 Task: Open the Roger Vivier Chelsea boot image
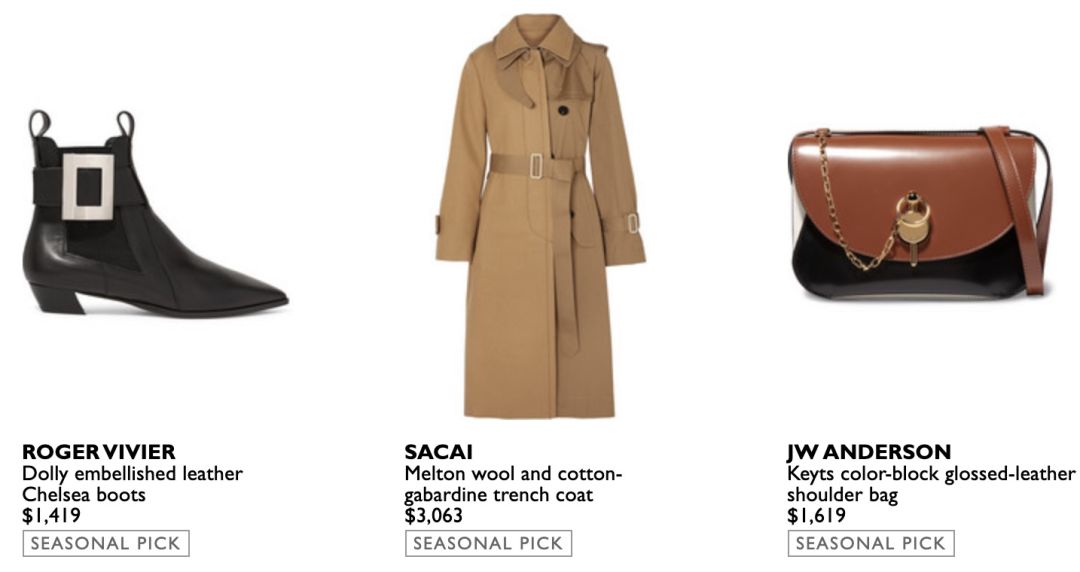coord(155,214)
